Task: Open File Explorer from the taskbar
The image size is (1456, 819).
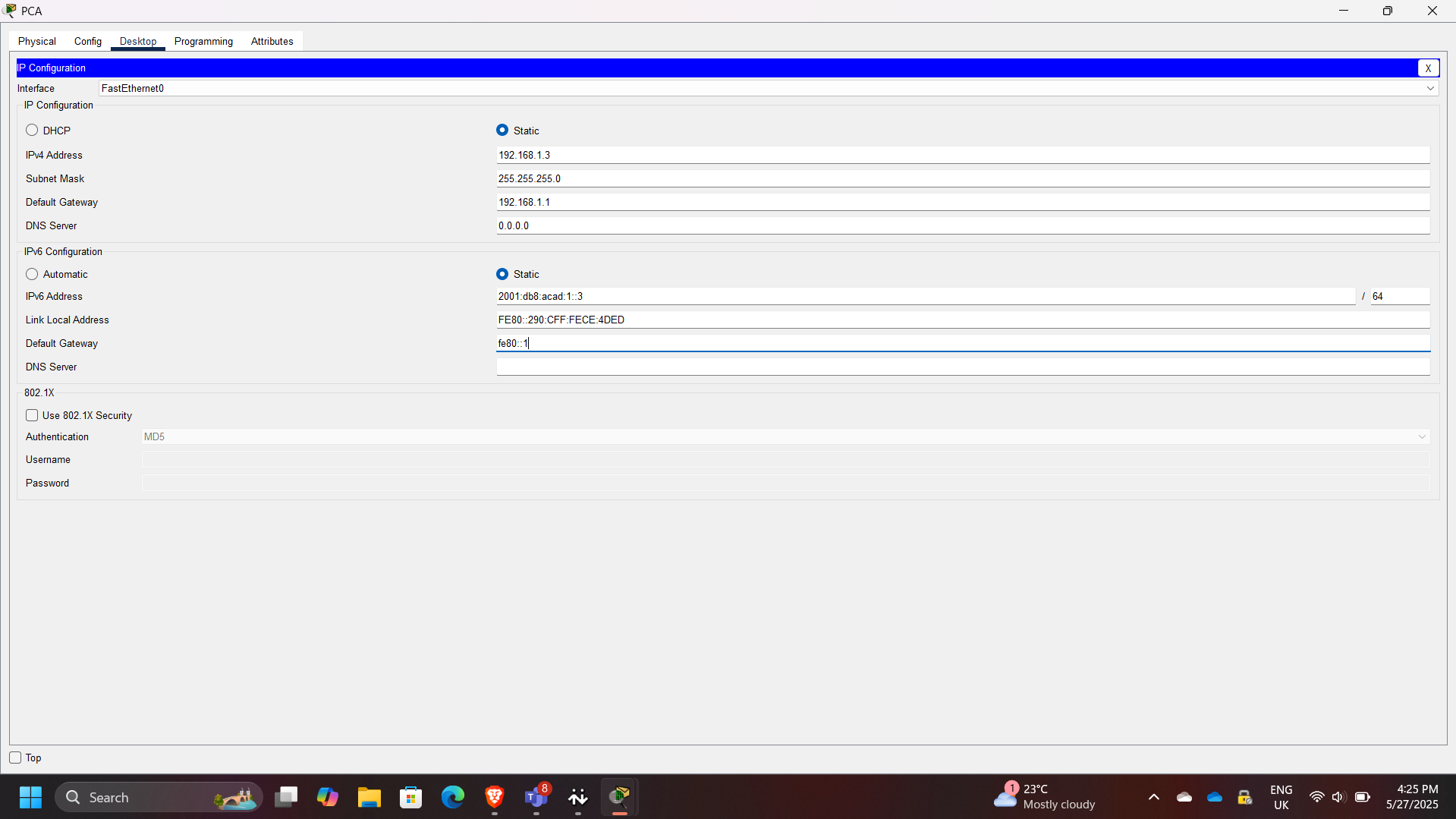Action: pos(370,797)
